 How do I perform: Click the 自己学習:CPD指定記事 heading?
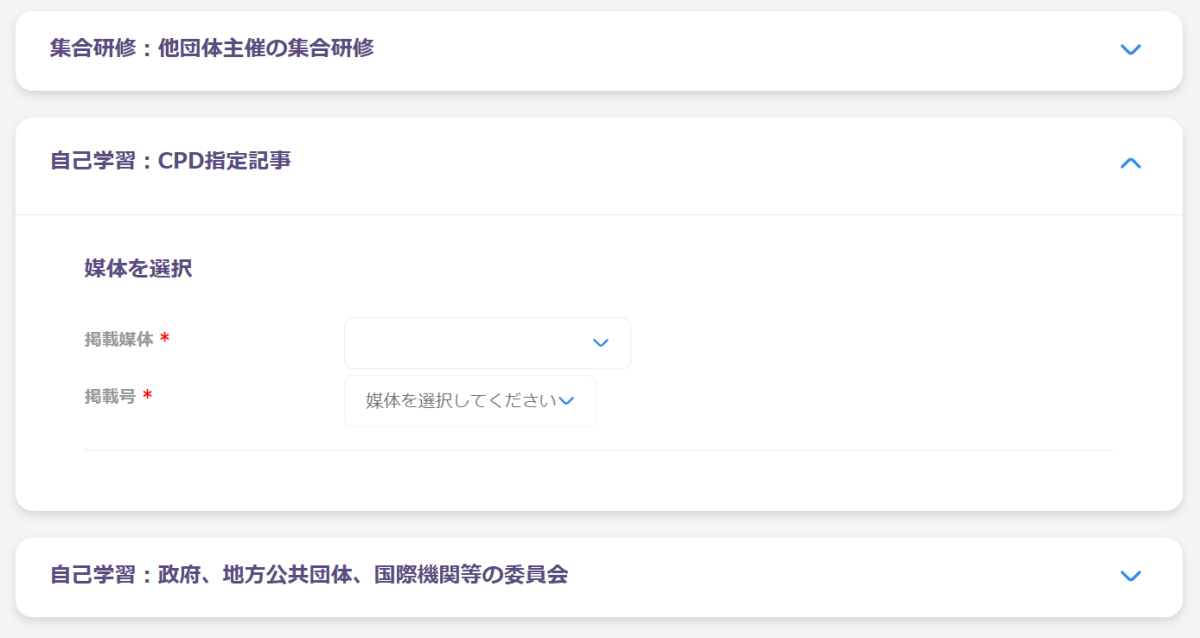coord(171,161)
